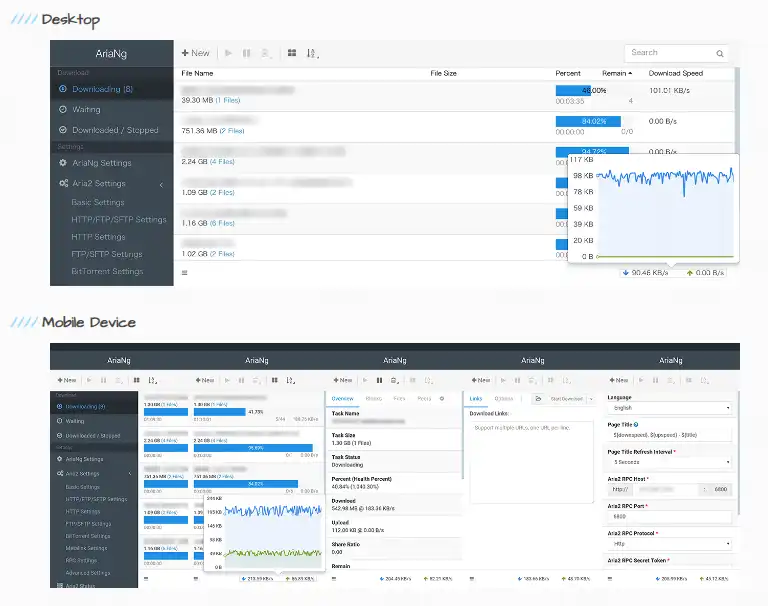Click the open file folder icon near Links tab
Screen dimensions: 768x606
tap(538, 399)
